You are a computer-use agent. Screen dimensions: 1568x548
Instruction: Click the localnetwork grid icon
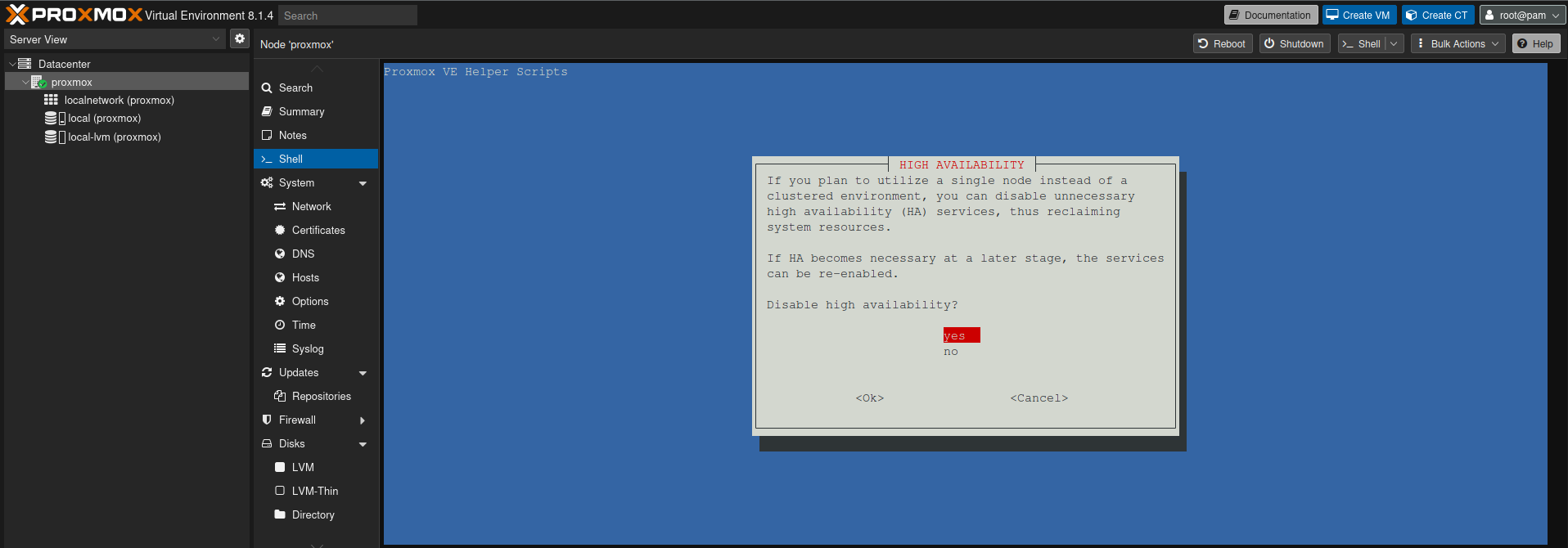(51, 100)
